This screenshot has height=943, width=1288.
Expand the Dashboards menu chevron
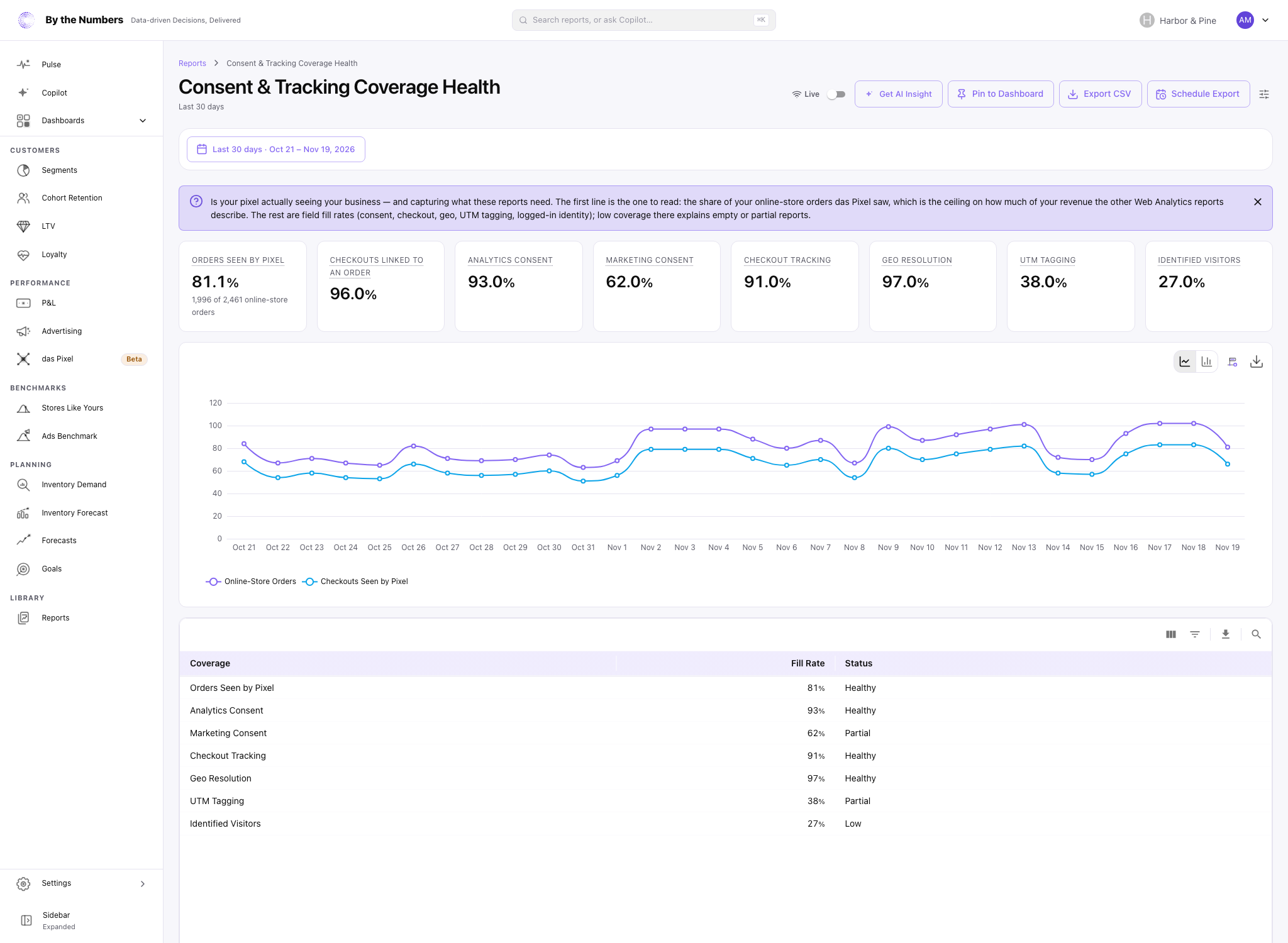143,121
